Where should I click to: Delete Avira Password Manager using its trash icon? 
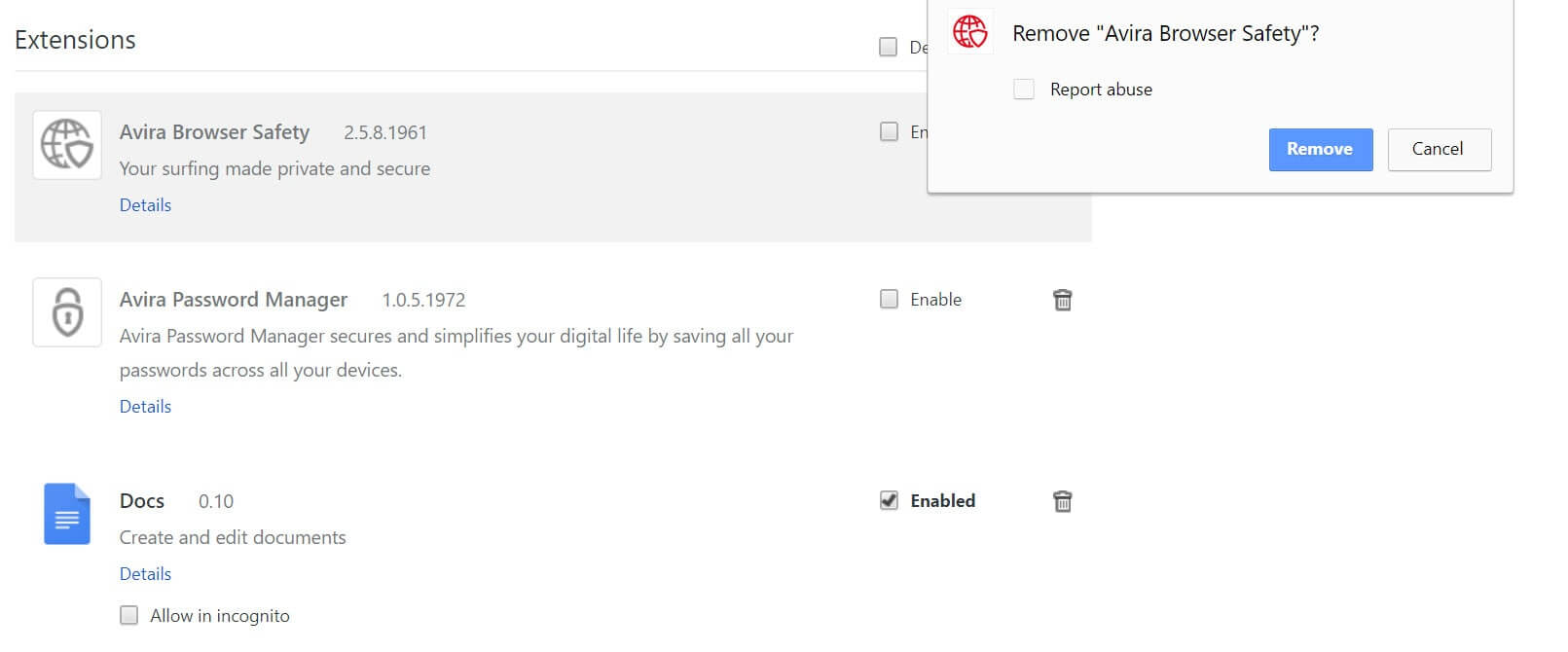click(1063, 300)
